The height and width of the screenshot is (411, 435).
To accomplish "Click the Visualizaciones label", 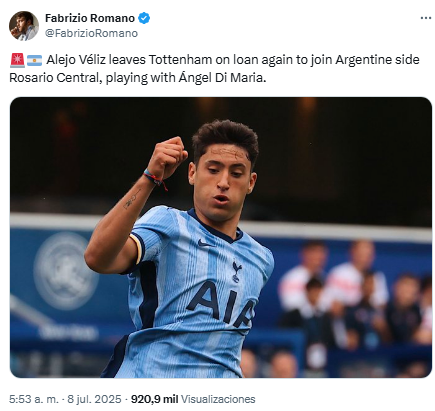I will coord(218,399).
